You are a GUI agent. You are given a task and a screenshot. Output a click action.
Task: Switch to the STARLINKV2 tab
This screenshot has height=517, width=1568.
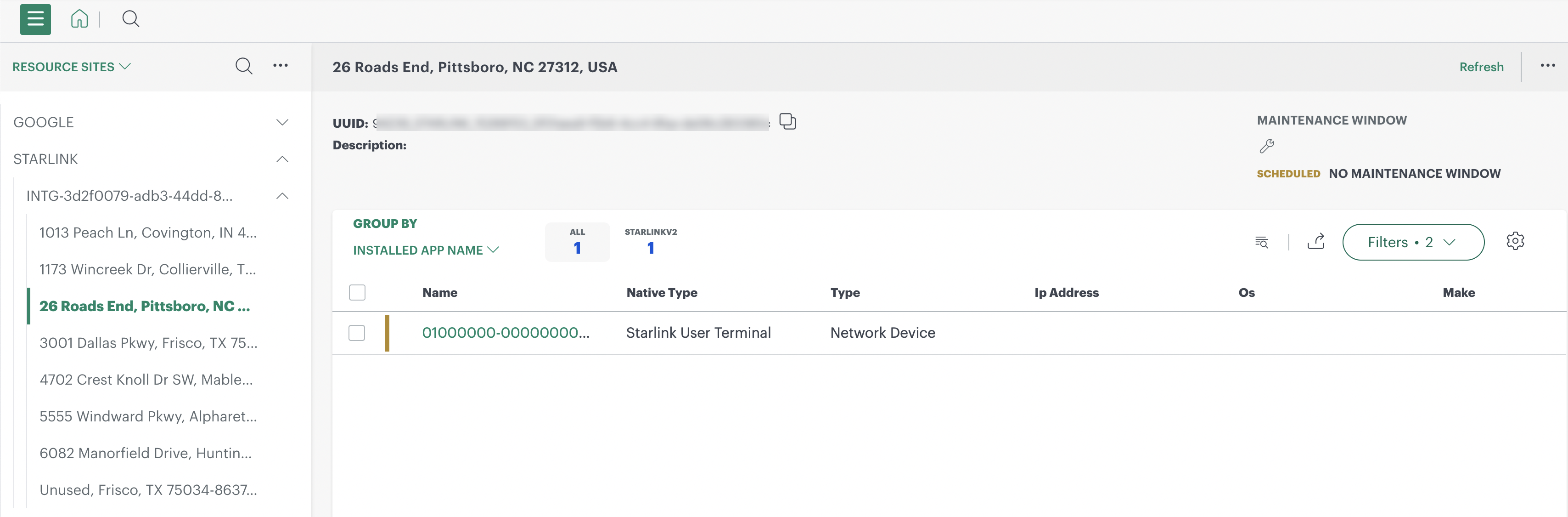click(650, 242)
